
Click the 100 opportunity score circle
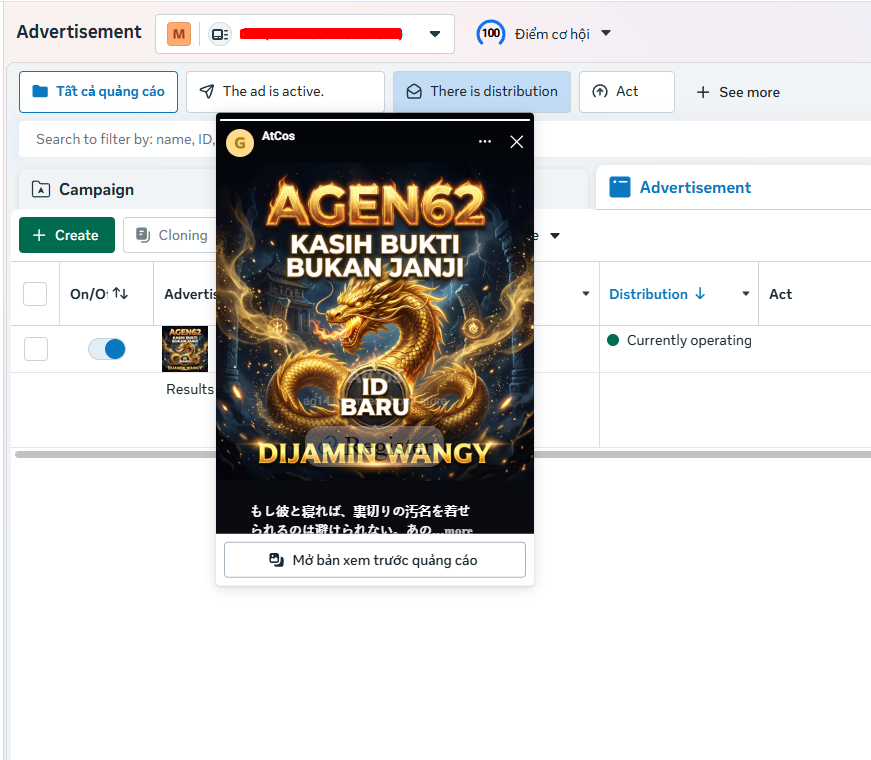(x=490, y=33)
